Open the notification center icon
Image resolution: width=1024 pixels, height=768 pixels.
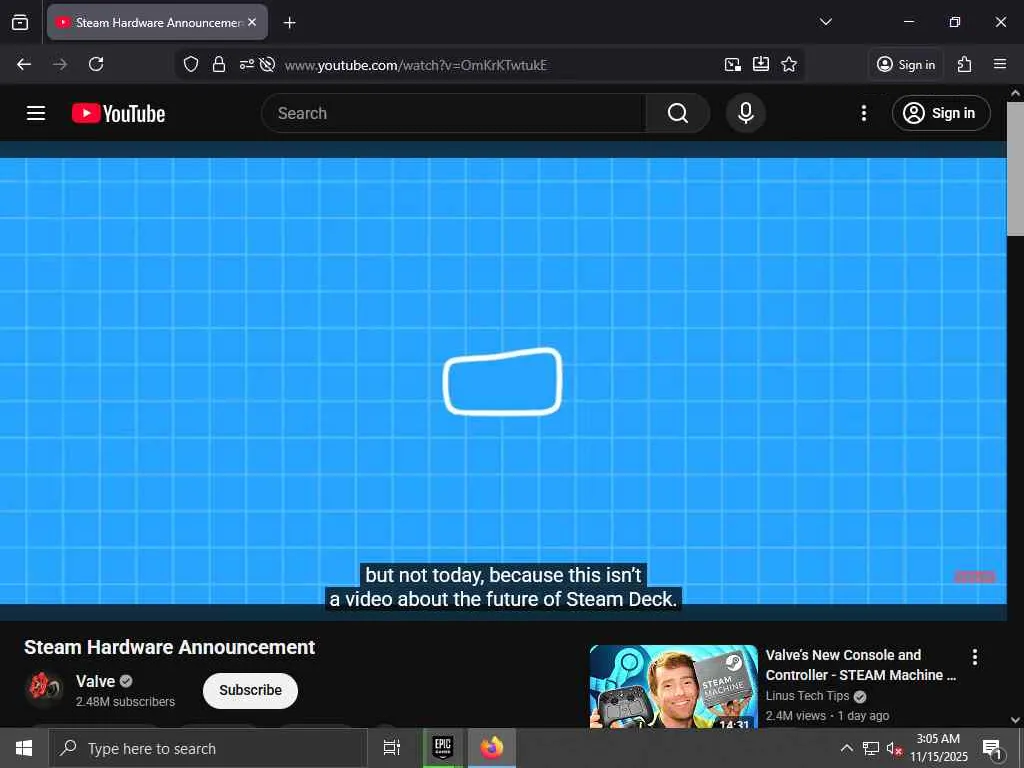(993, 749)
